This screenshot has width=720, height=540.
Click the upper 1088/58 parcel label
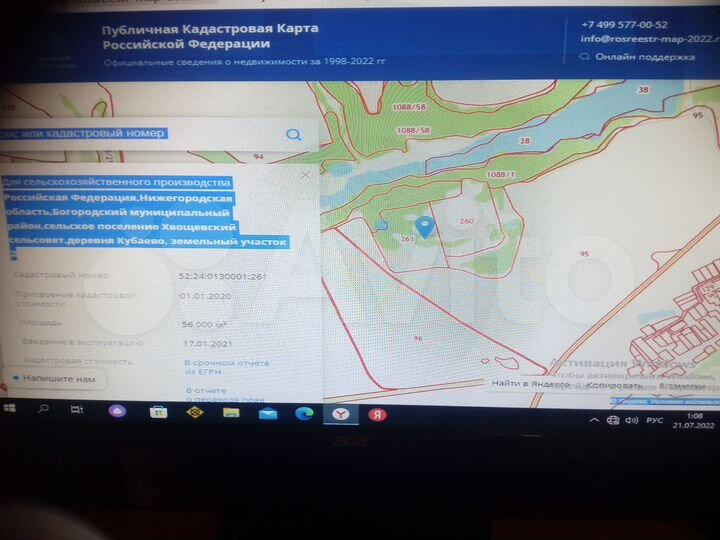pyautogui.click(x=409, y=107)
